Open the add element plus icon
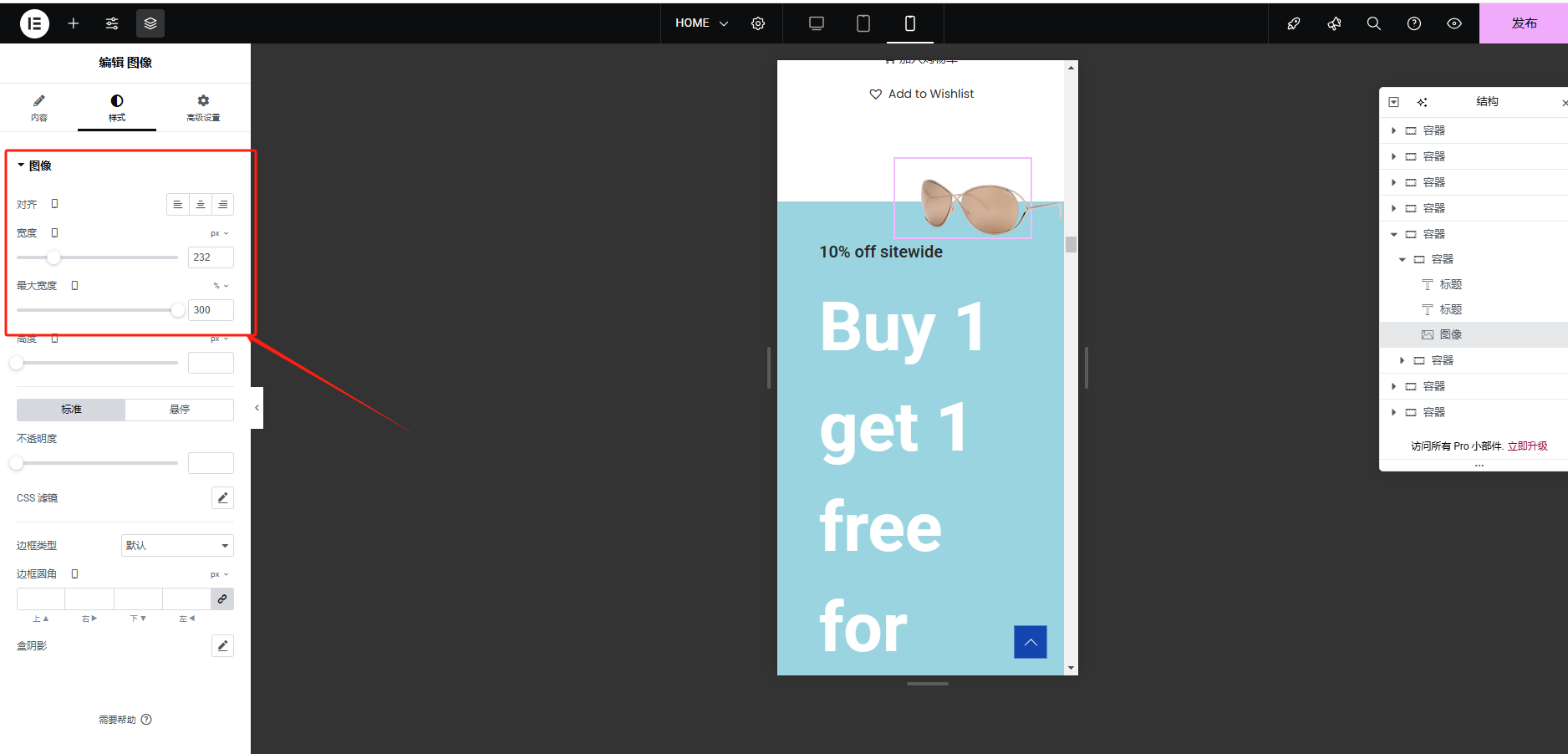Screen dimensions: 1568x754 click(74, 23)
